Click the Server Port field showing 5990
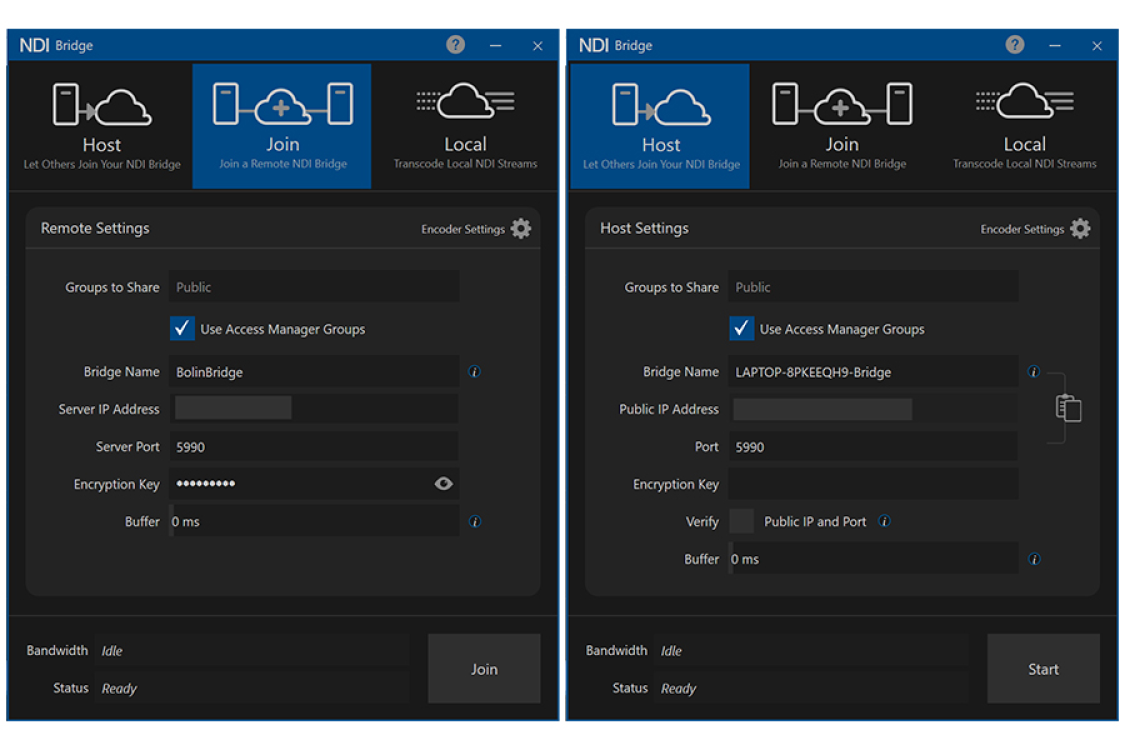The width and height of the screenshot is (1125, 750). 313,447
